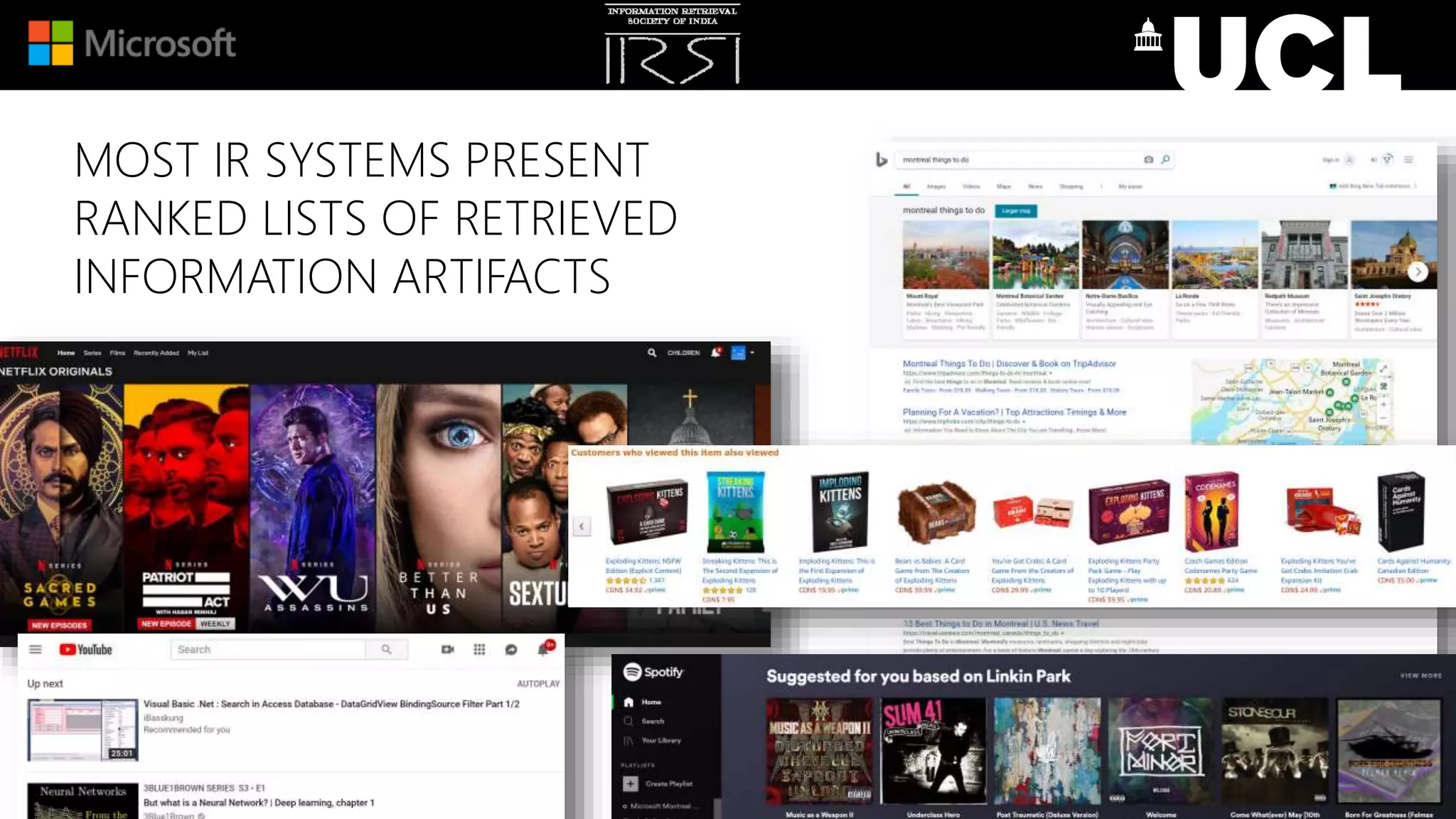1456x819 pixels.
Task: Select the Bing Images tab
Action: tap(936, 186)
